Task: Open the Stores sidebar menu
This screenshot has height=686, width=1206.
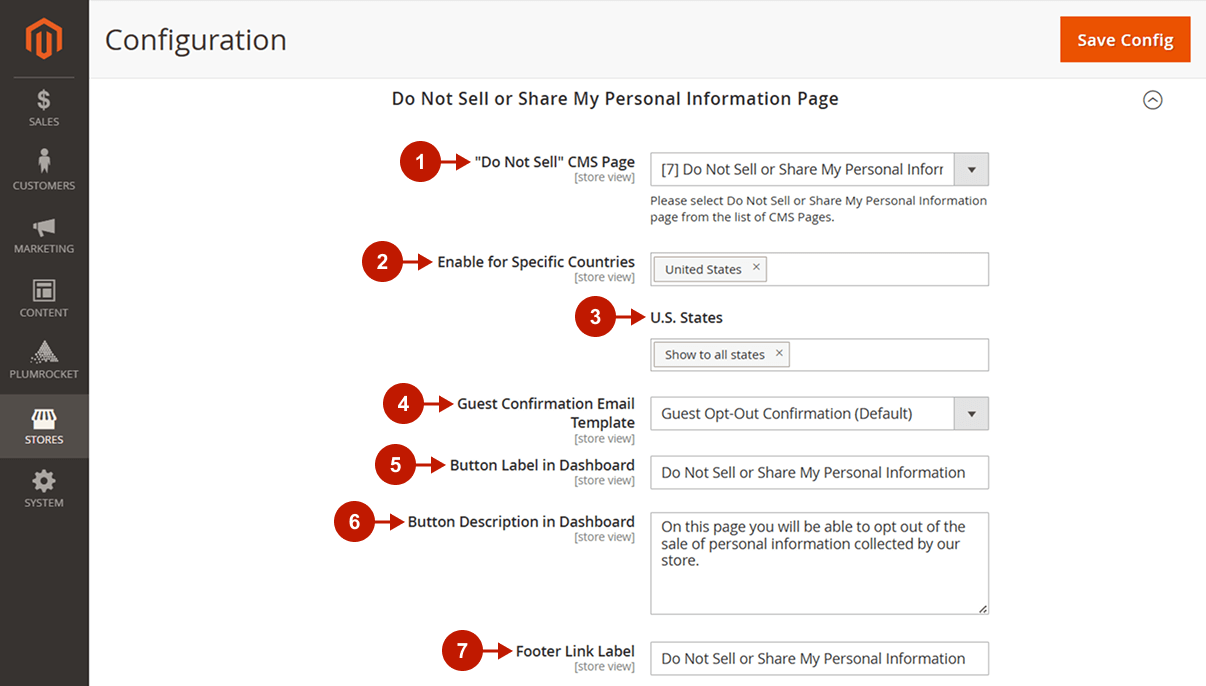Action: pyautogui.click(x=44, y=426)
